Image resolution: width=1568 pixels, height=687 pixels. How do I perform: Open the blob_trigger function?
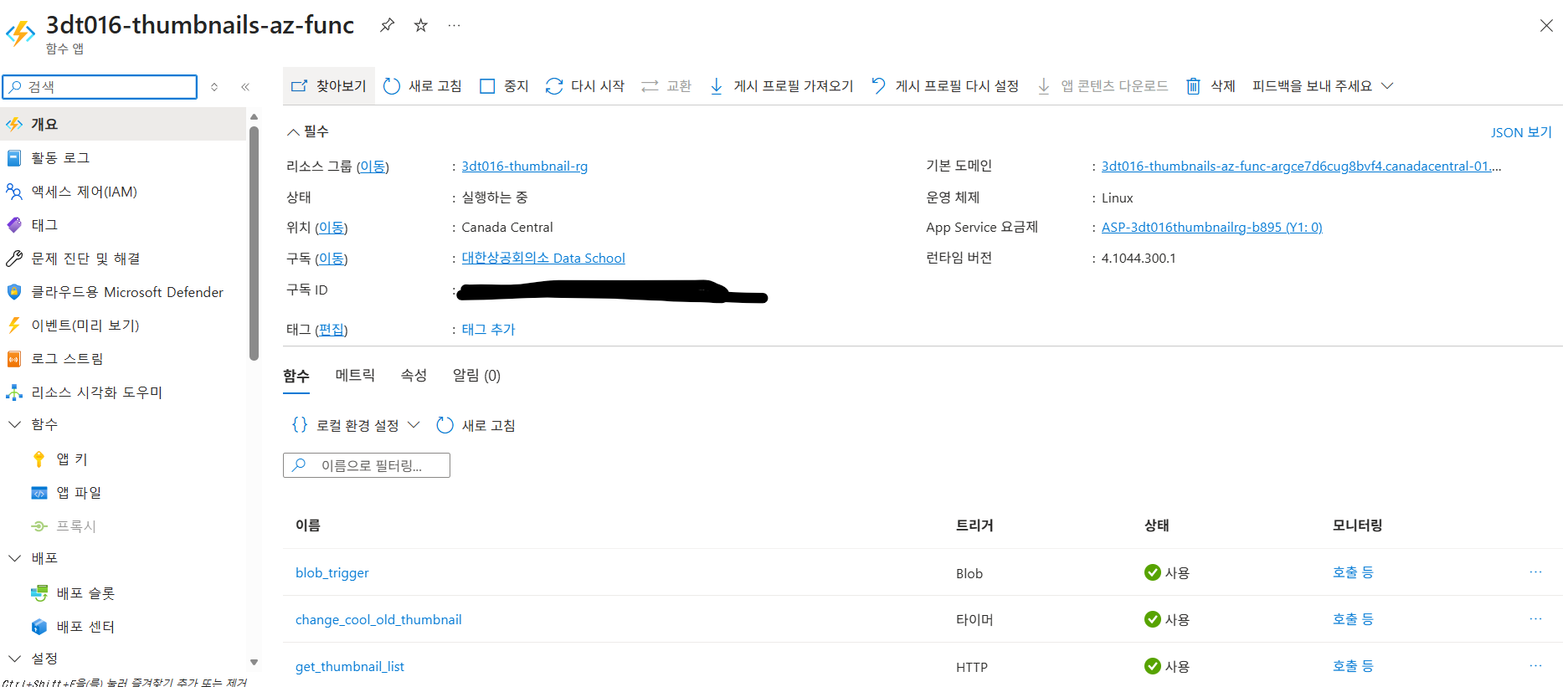(x=332, y=572)
